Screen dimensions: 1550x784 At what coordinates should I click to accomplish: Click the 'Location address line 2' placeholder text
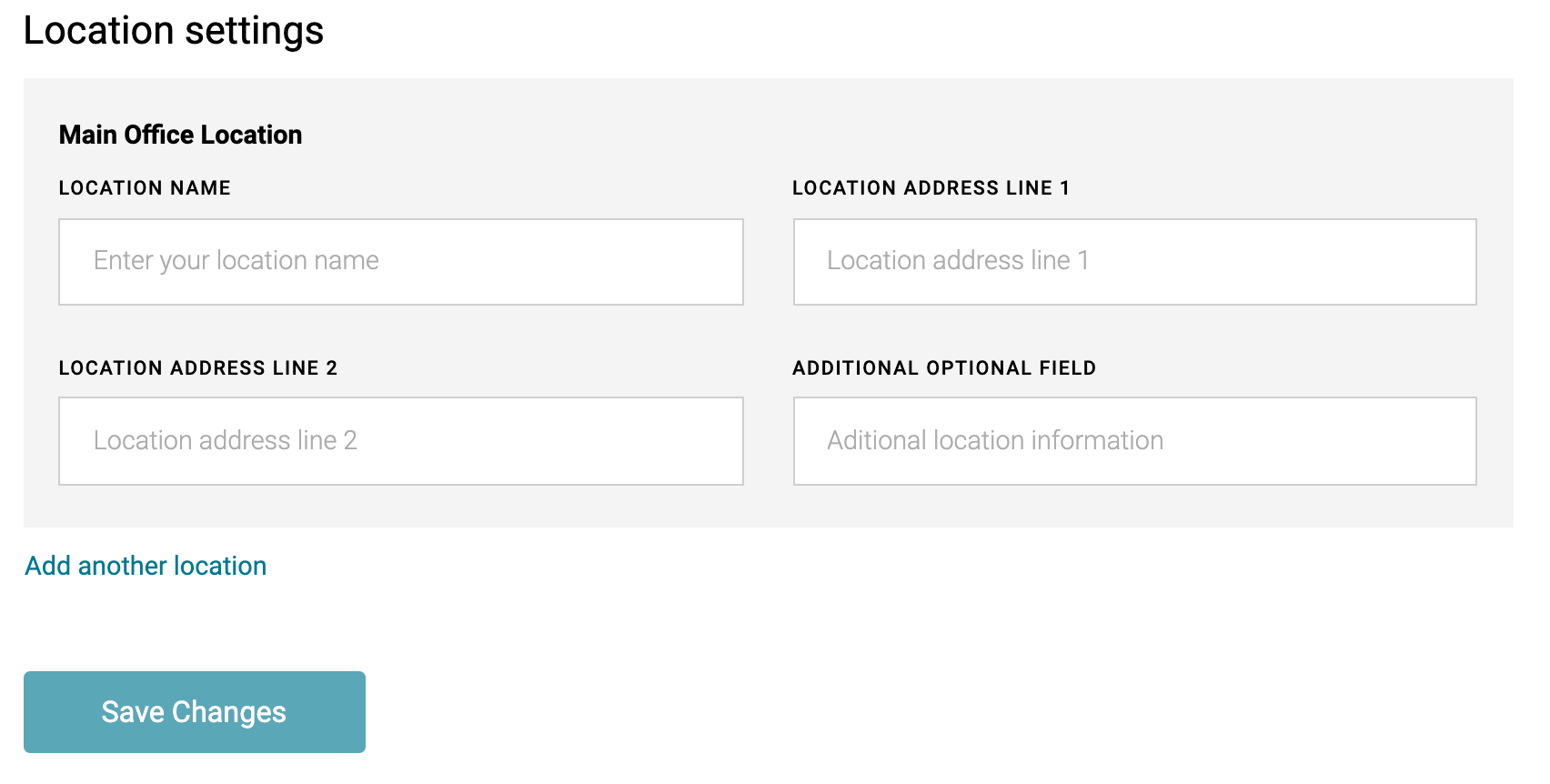coord(226,440)
